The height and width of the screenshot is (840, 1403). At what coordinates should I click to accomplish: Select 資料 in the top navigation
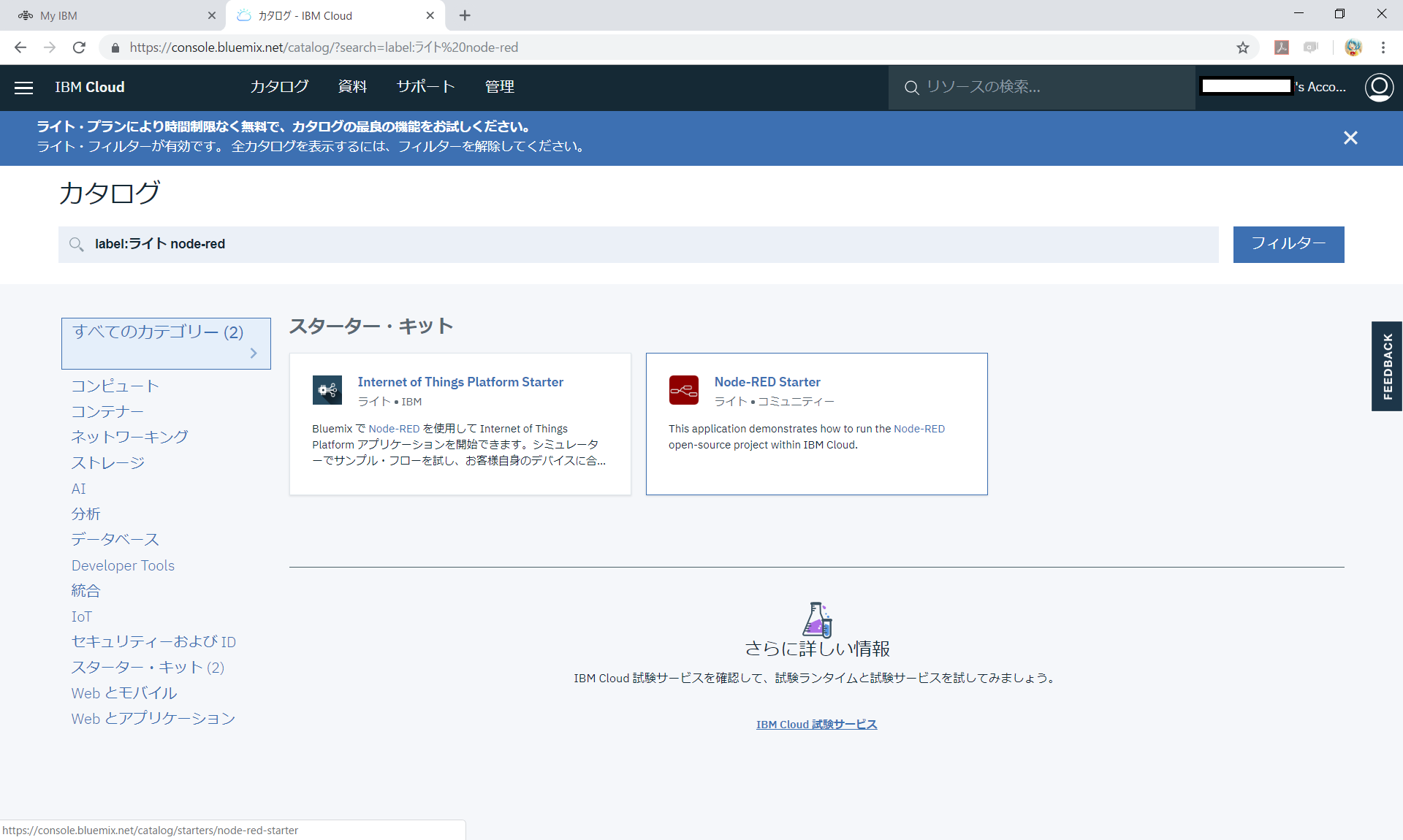(352, 87)
